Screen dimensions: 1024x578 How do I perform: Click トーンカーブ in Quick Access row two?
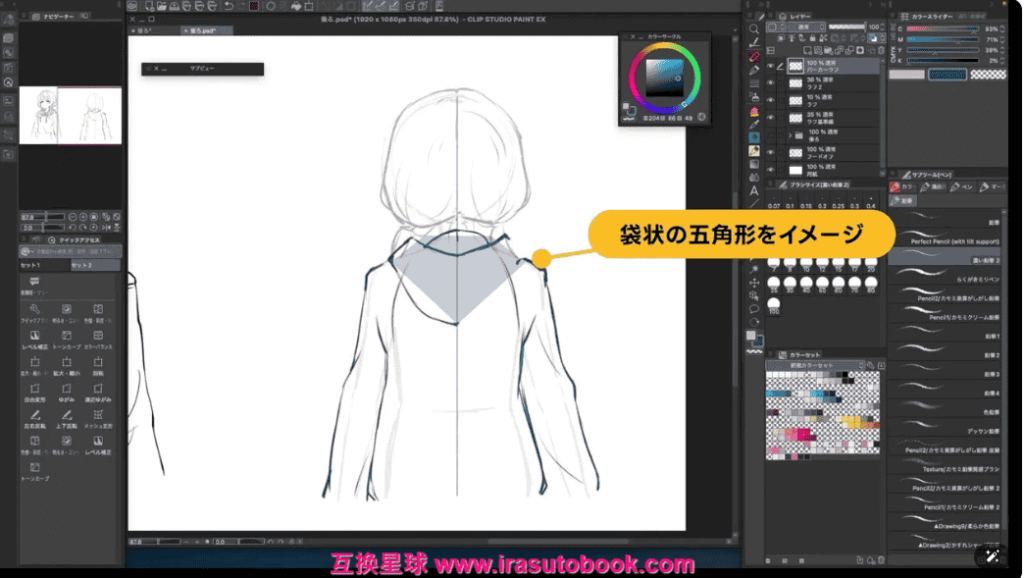tap(66, 335)
